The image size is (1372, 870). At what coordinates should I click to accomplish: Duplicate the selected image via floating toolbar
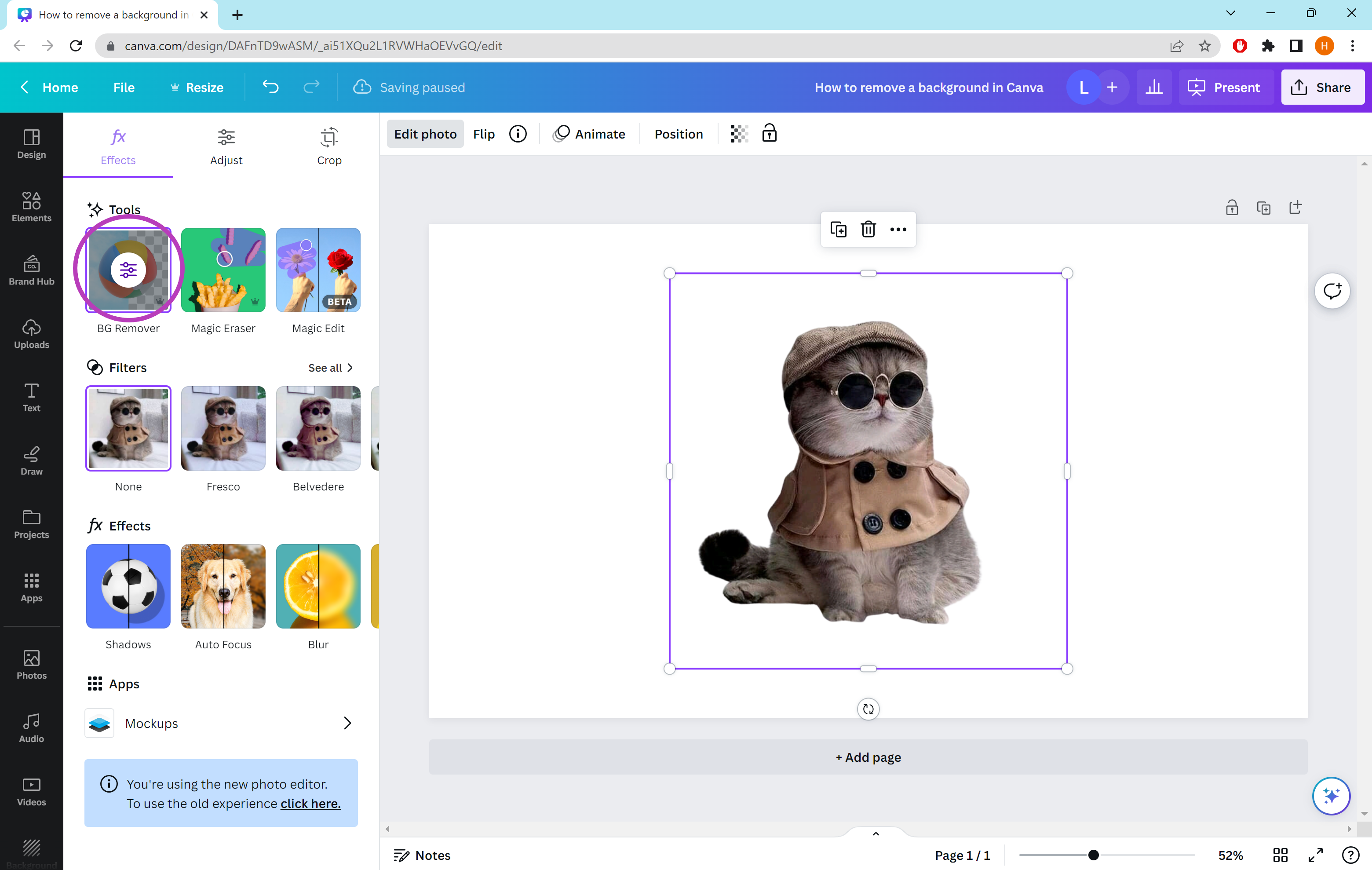click(x=838, y=229)
